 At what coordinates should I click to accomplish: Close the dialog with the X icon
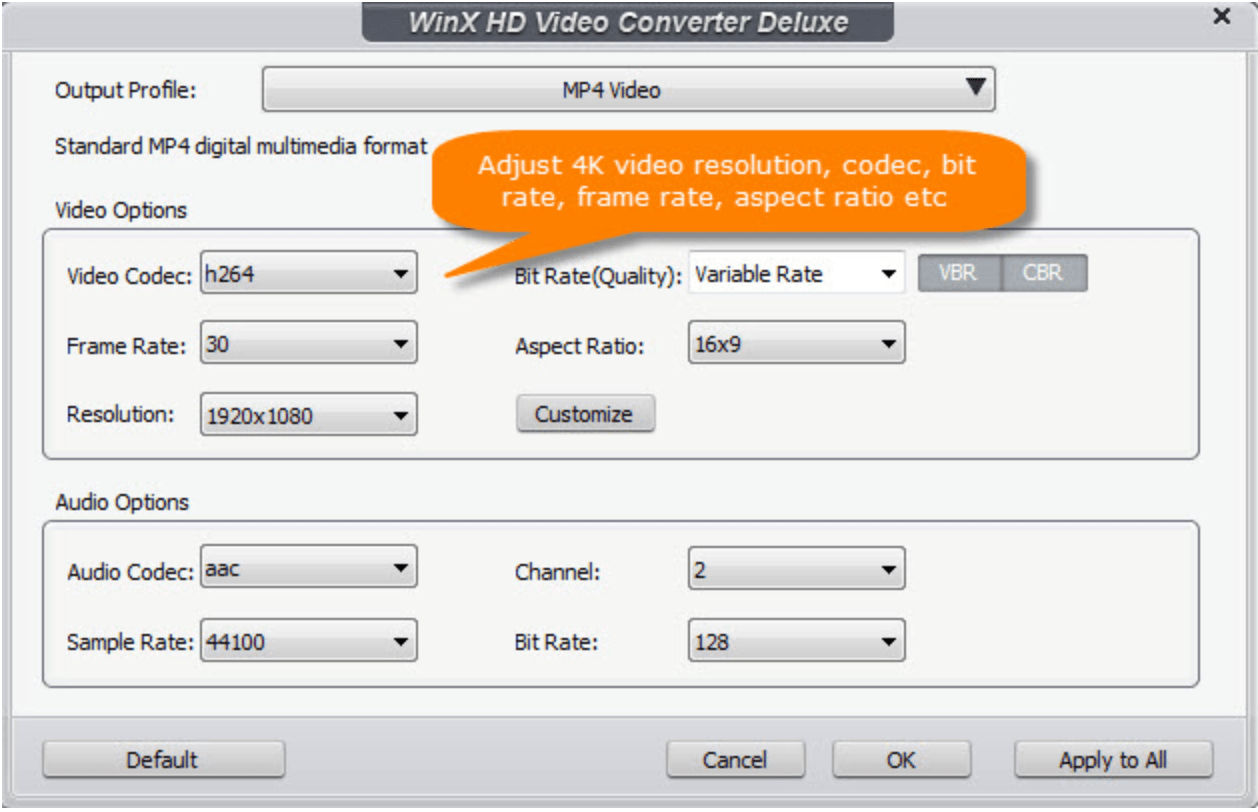(x=1220, y=17)
